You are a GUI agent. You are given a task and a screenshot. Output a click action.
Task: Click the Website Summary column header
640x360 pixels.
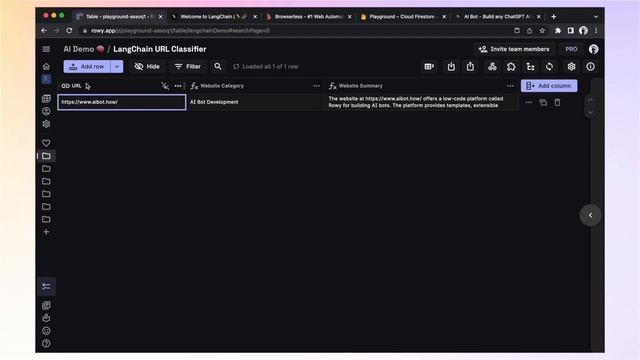pos(422,86)
